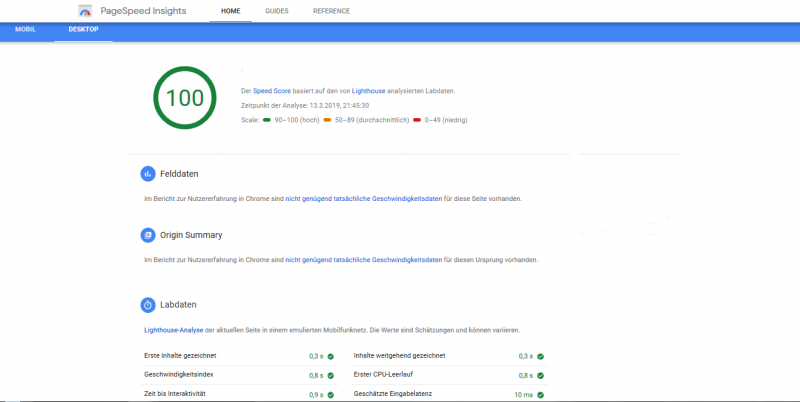The height and width of the screenshot is (402, 800).
Task: Click the 100 score circle gauge
Action: (184, 97)
